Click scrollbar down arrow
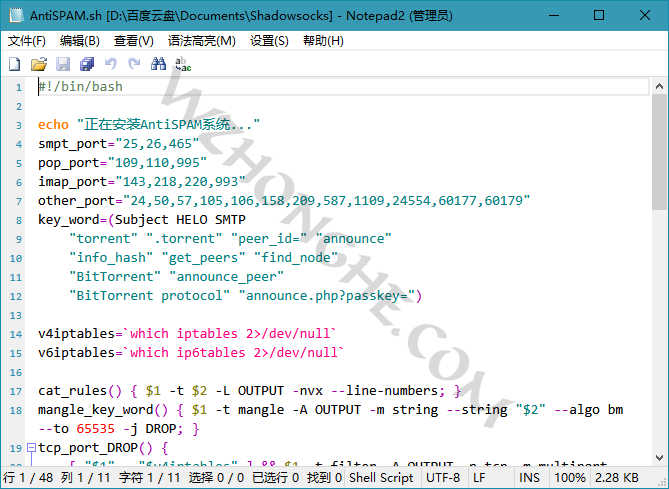Viewport: 669px width, 489px height. point(659,458)
